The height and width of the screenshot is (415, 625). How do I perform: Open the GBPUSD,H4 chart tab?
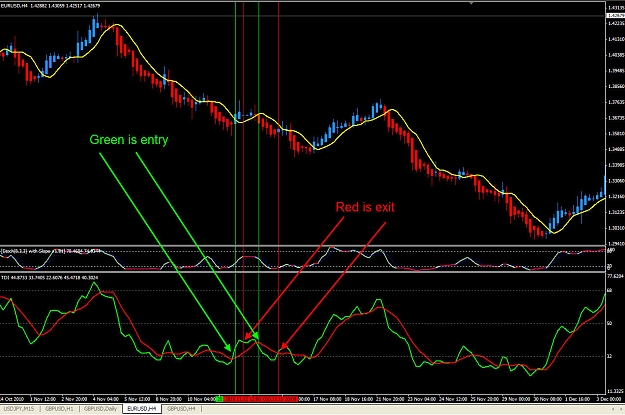[x=181, y=409]
